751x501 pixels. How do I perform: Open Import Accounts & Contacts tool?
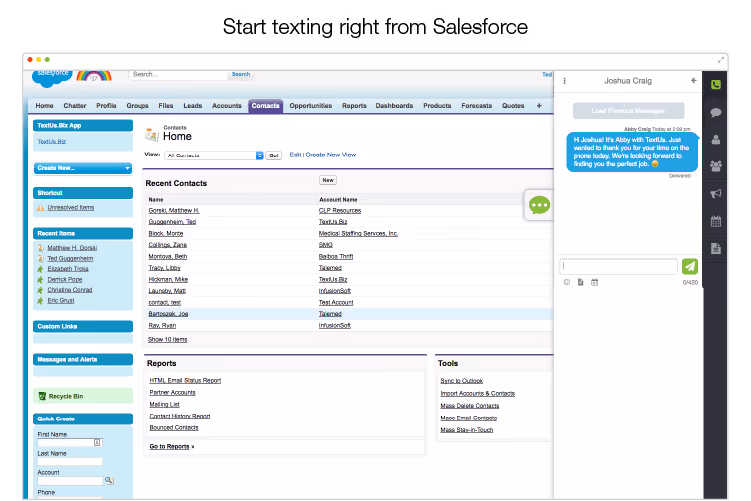pyautogui.click(x=478, y=393)
